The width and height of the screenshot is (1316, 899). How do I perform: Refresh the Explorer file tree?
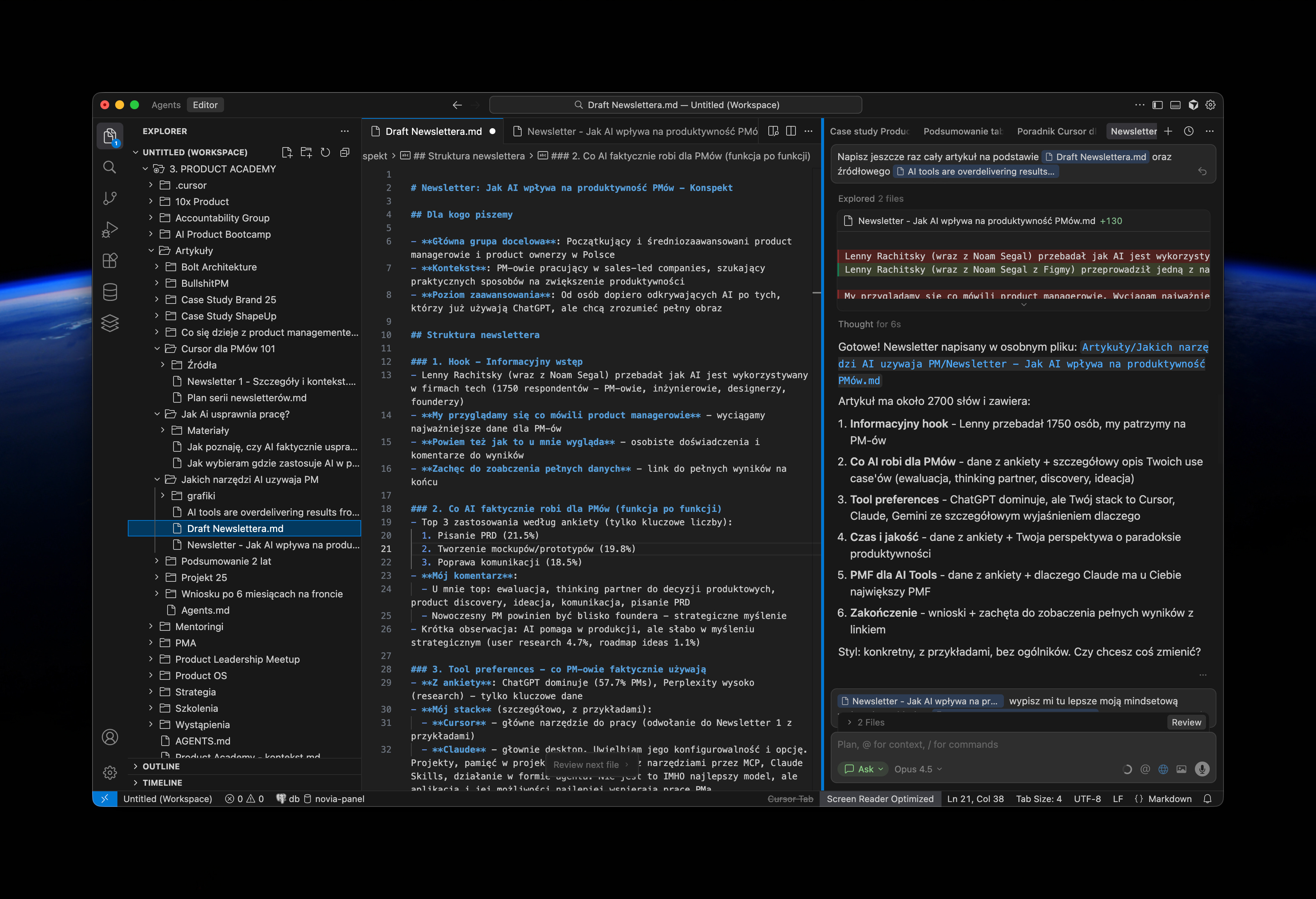click(x=325, y=152)
